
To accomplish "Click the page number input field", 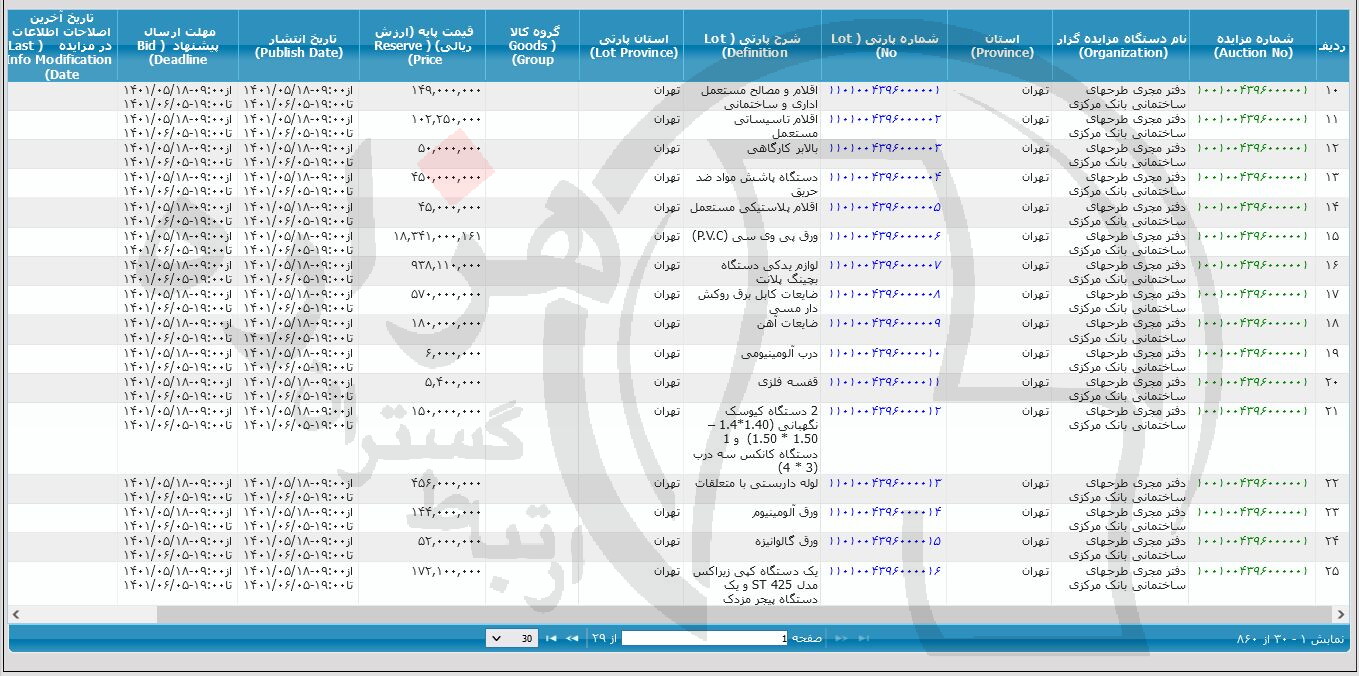I will 705,638.
